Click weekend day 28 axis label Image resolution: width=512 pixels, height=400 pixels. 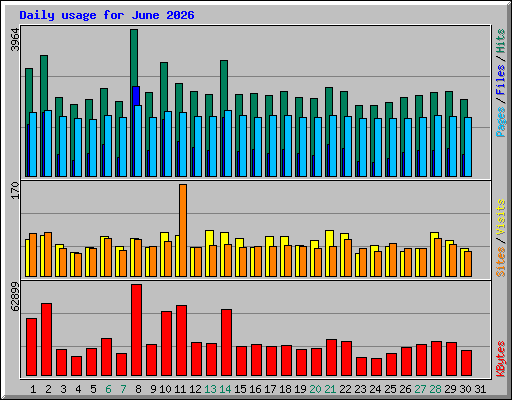click(435, 389)
